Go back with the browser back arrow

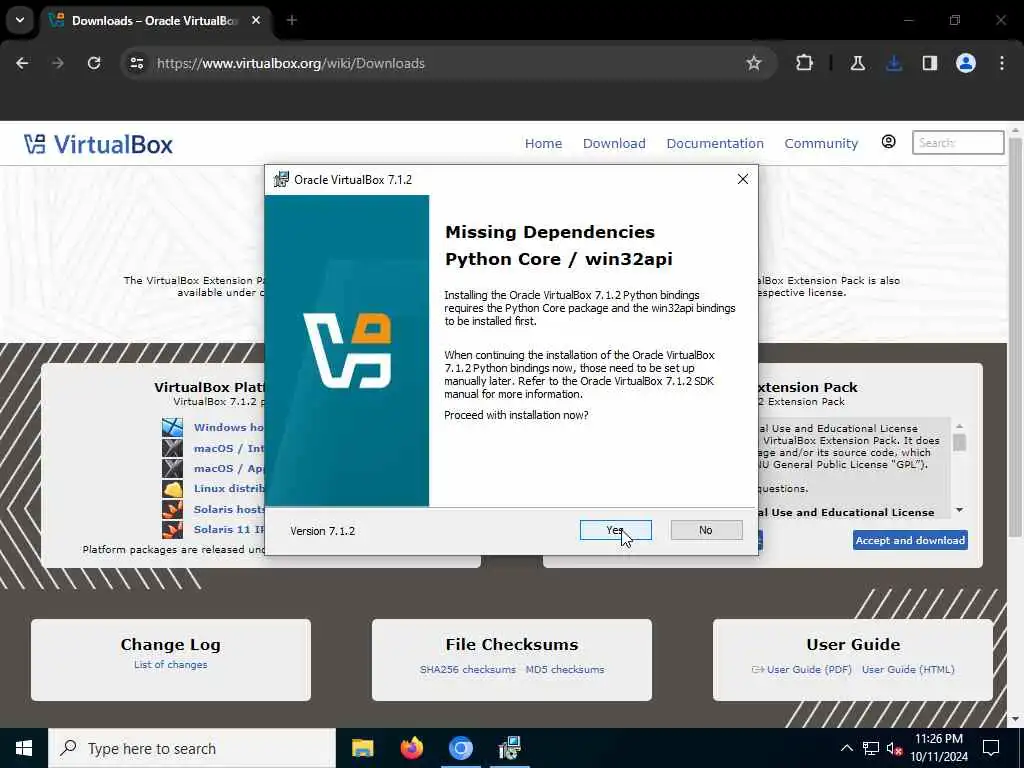click(x=22, y=63)
